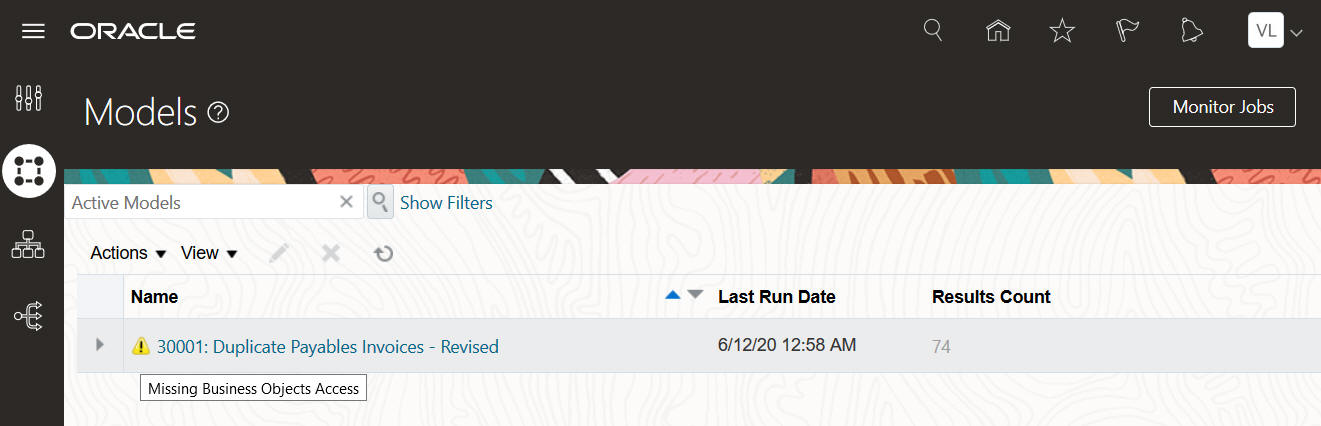The height and width of the screenshot is (426, 1321).
Task: Click the search magnifier in header
Action: coord(932,30)
